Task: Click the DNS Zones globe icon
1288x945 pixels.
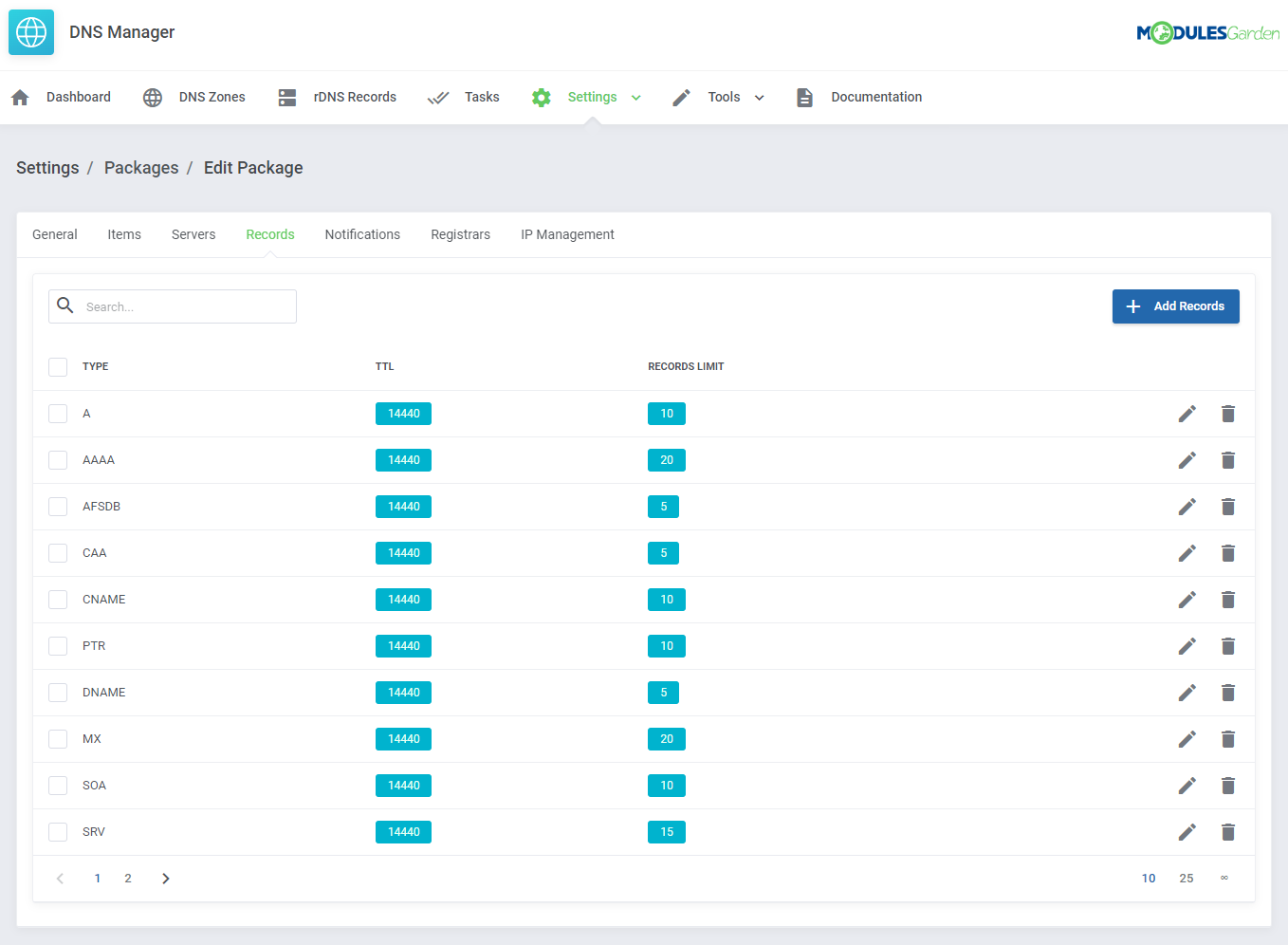Action: point(152,96)
